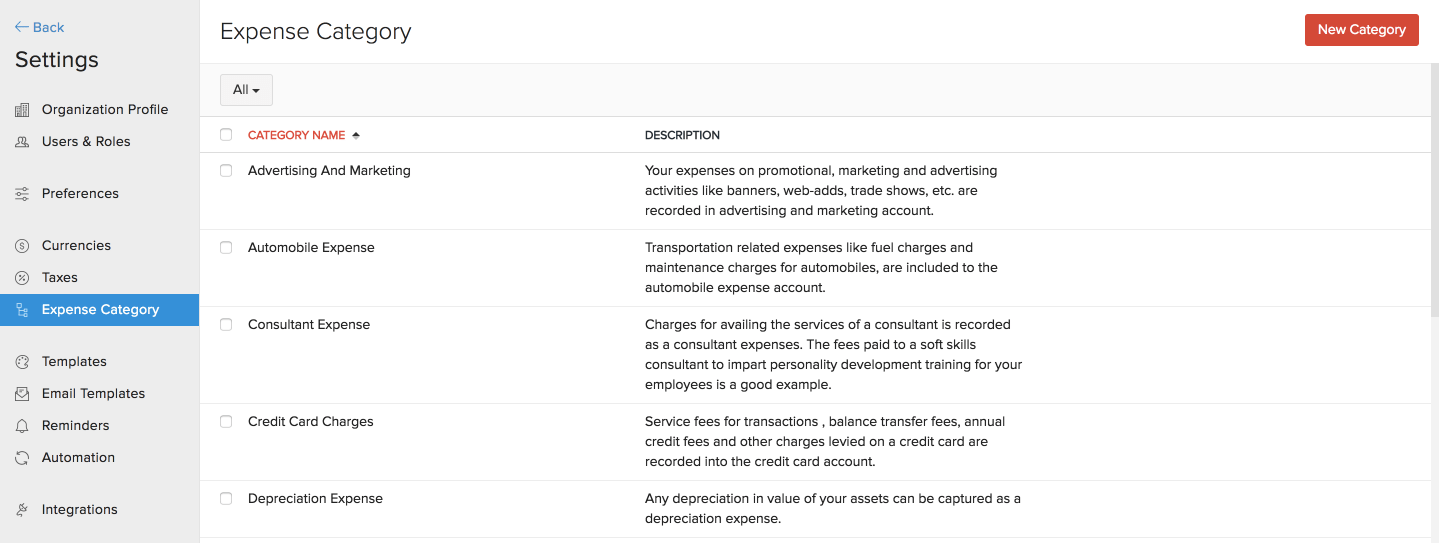Open Email Templates settings
This screenshot has height=543, width=1439.
click(93, 394)
